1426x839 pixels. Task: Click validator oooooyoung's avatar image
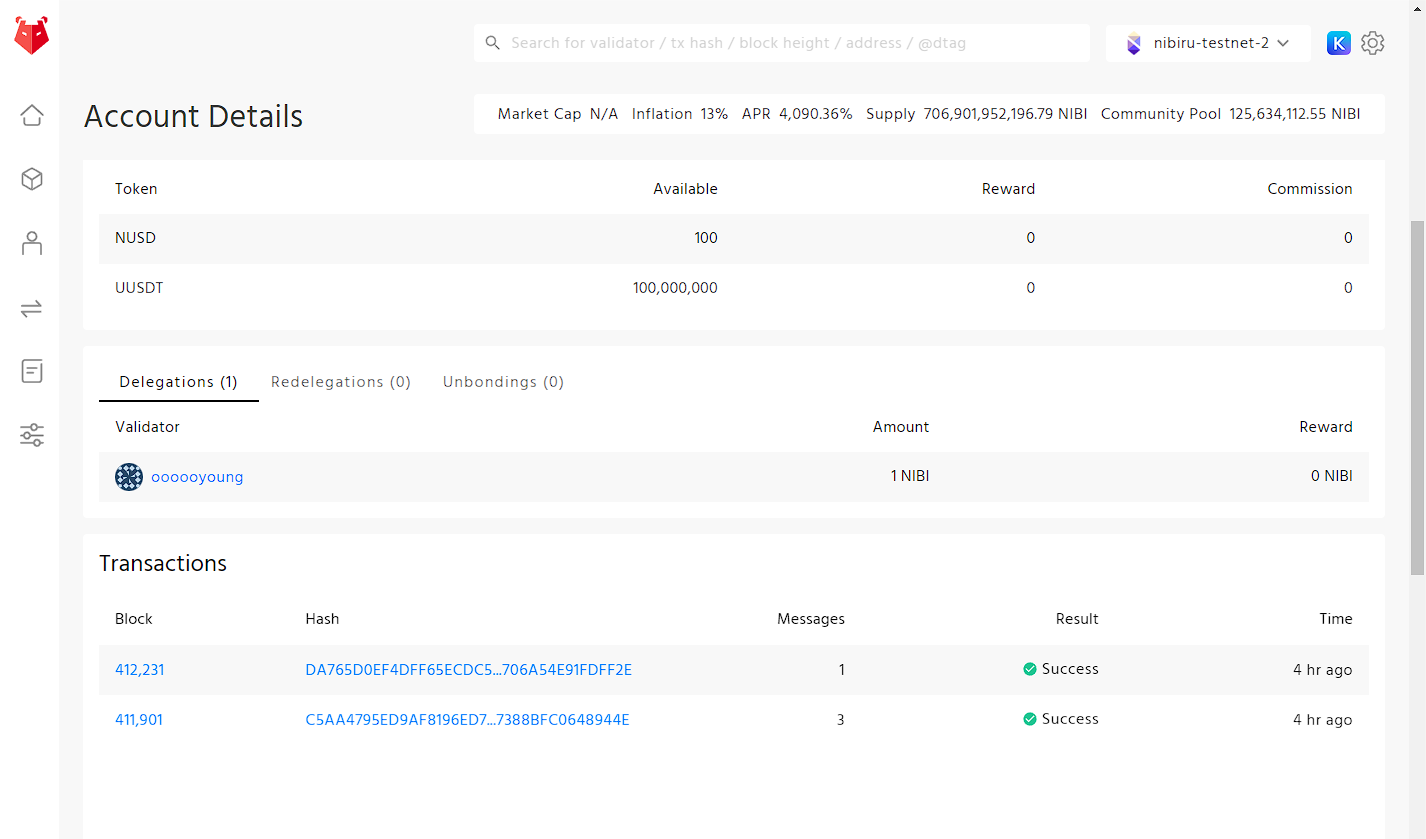pyautogui.click(x=129, y=477)
